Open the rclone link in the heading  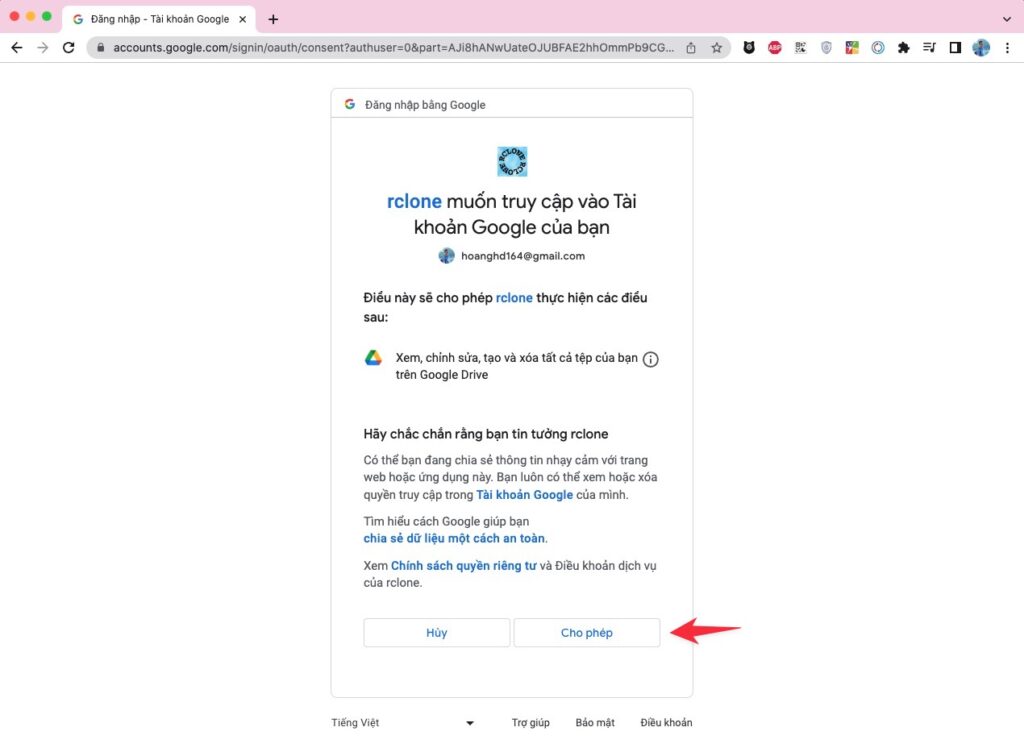(414, 201)
